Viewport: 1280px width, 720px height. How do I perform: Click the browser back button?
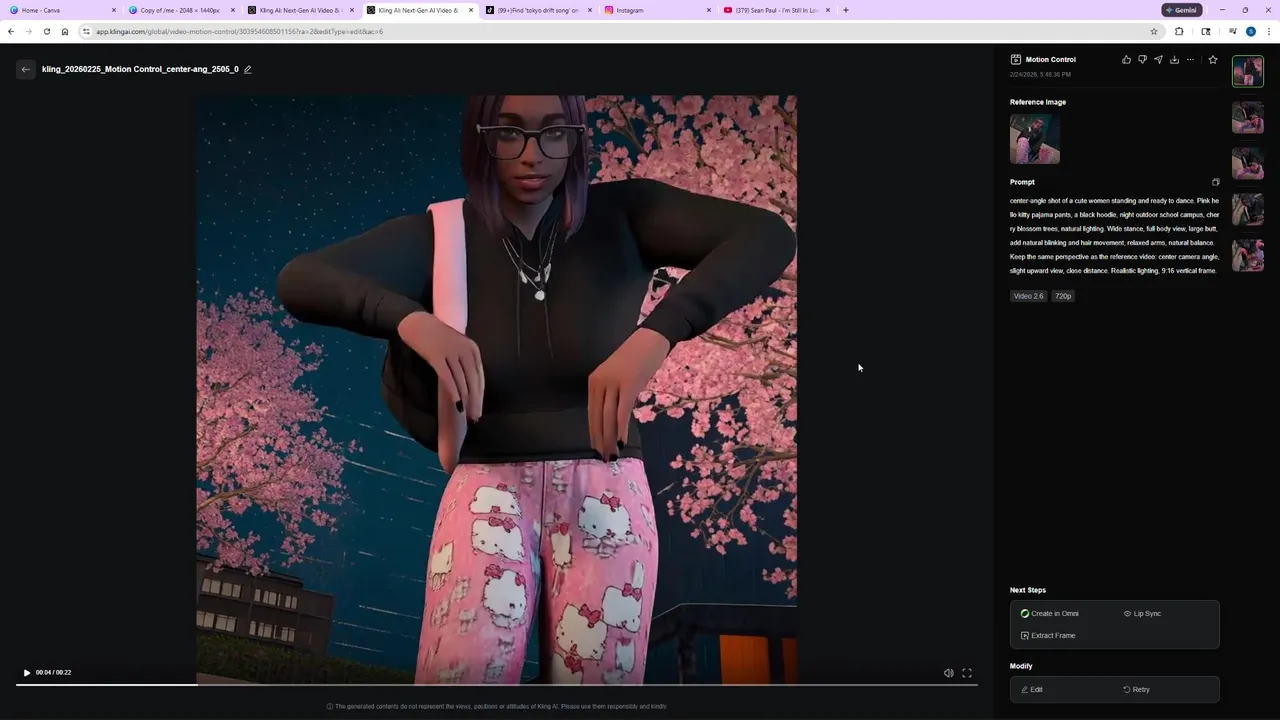pos(11,31)
